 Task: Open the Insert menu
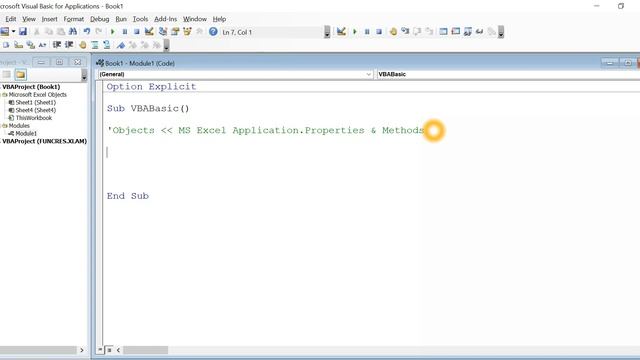(x=49, y=19)
